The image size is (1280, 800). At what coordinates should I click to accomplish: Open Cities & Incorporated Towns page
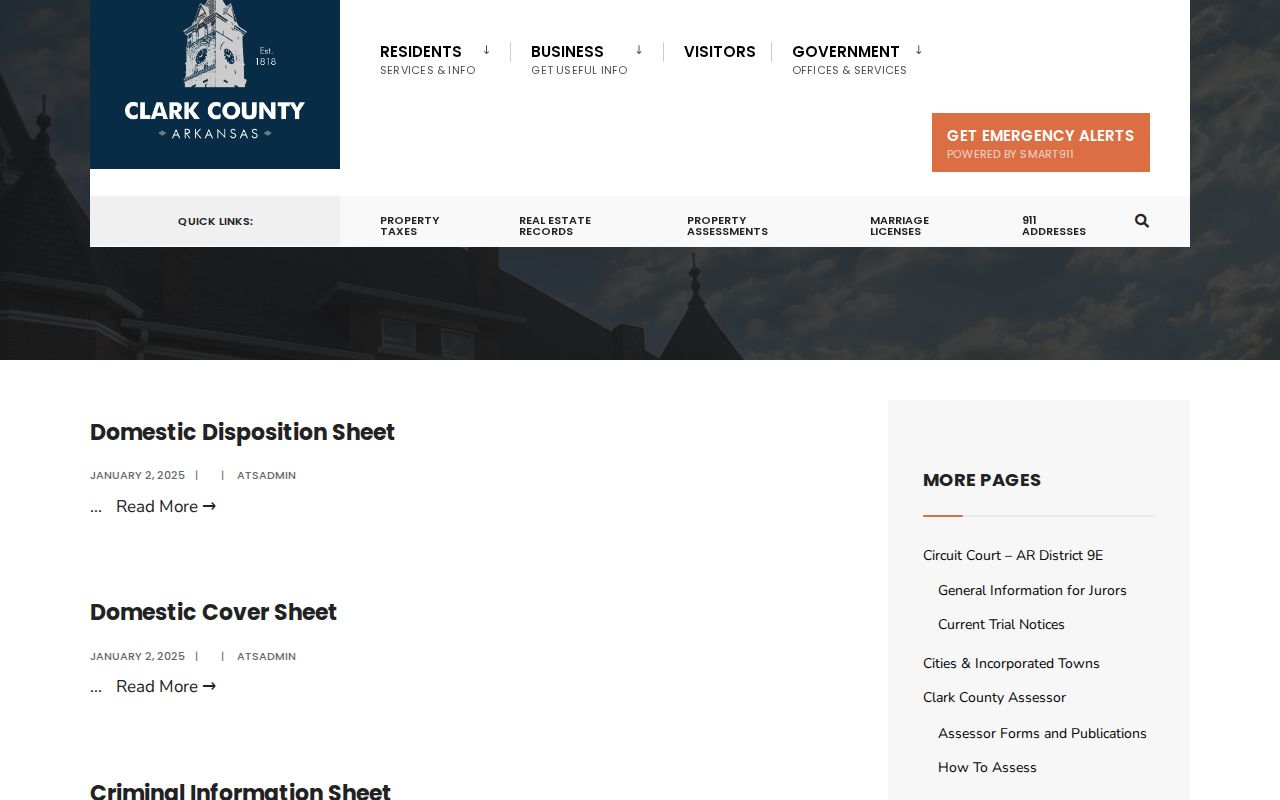pyautogui.click(x=1011, y=664)
